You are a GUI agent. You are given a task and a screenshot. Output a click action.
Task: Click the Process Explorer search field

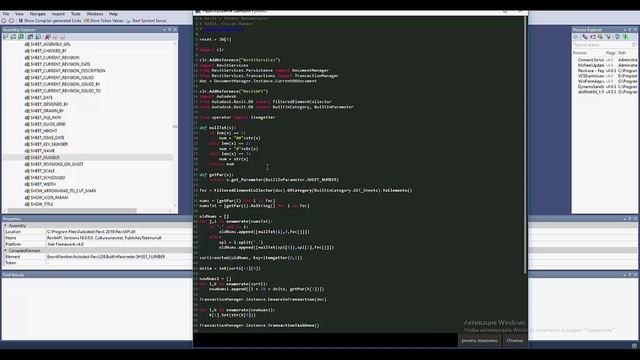click(x=603, y=45)
